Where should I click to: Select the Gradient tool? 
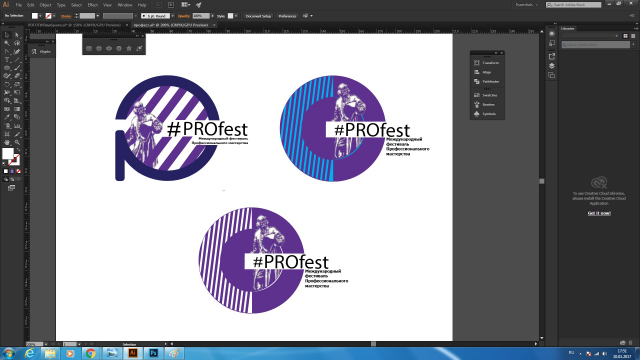(17, 109)
